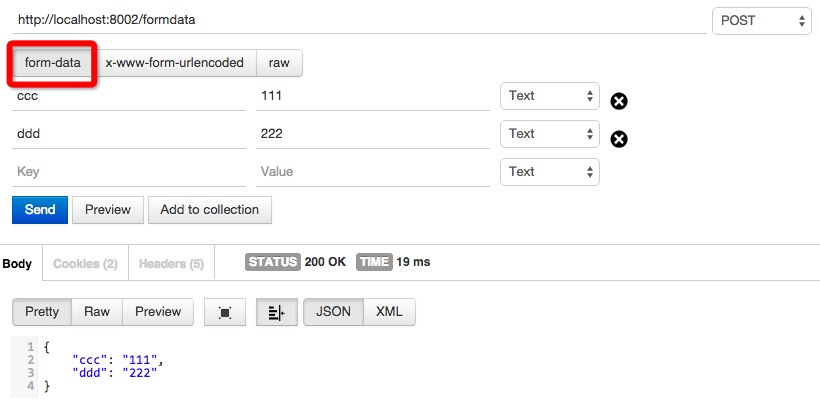Click Preview button next to Send
Viewport: 820px width, 401px height.
point(108,210)
